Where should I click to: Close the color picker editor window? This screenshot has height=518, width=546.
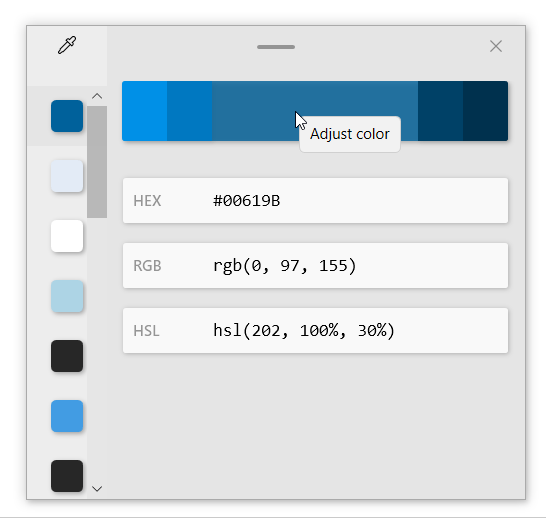(x=496, y=46)
